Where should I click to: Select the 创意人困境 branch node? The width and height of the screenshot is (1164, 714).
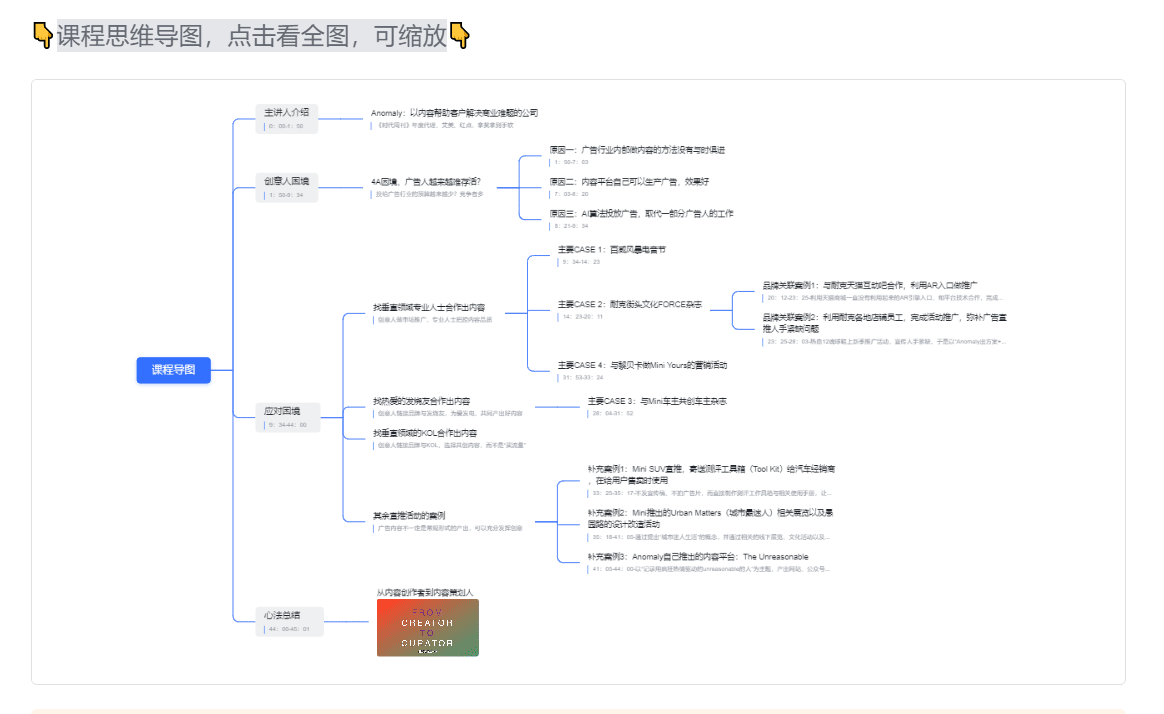287,187
